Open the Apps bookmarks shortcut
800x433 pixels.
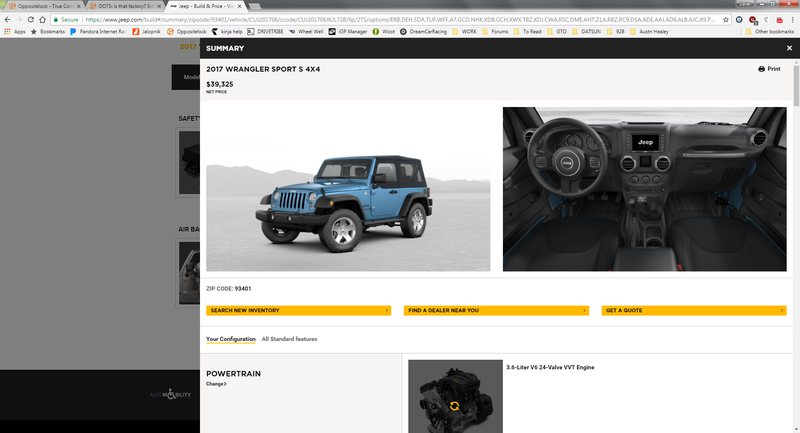(x=15, y=32)
